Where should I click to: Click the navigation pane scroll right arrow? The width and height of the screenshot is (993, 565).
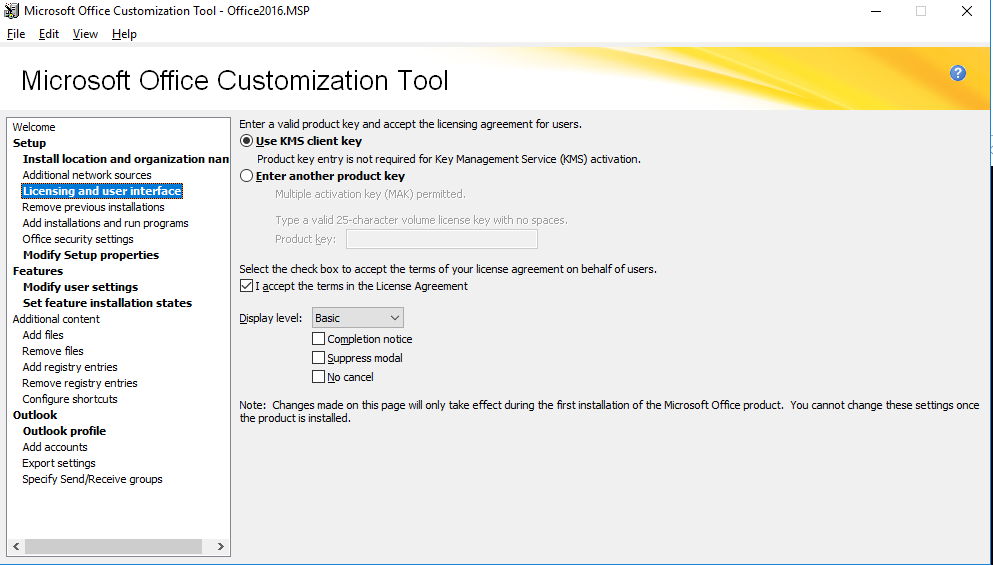coord(220,546)
